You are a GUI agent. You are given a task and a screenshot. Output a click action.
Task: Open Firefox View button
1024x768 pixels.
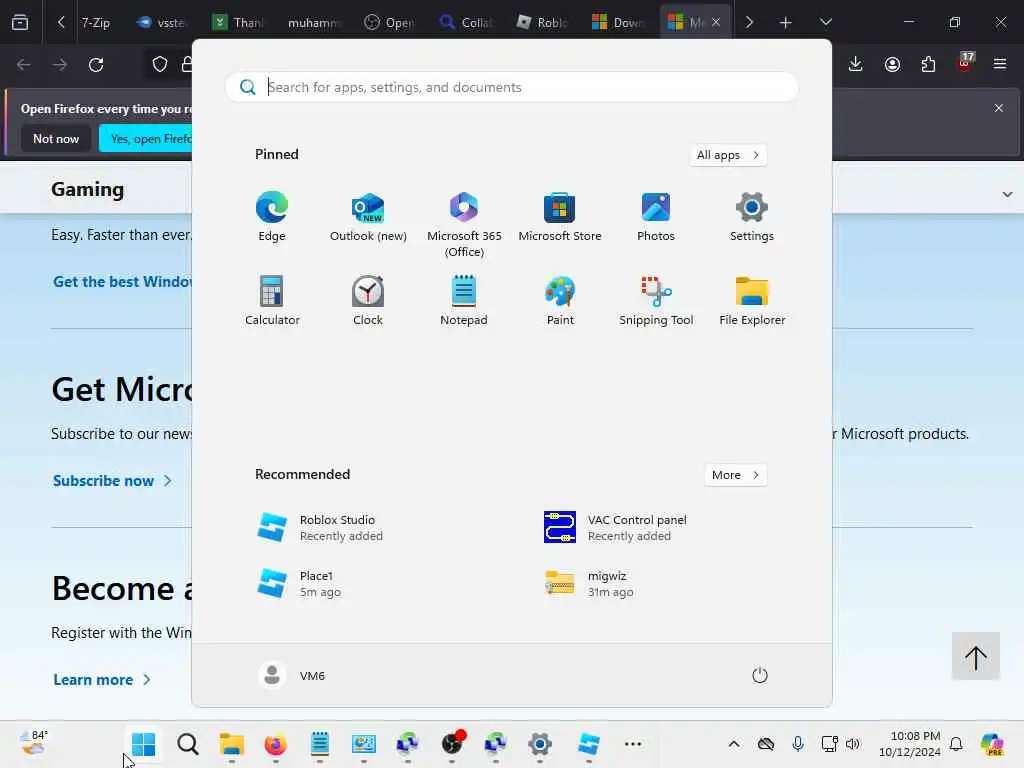(20, 22)
